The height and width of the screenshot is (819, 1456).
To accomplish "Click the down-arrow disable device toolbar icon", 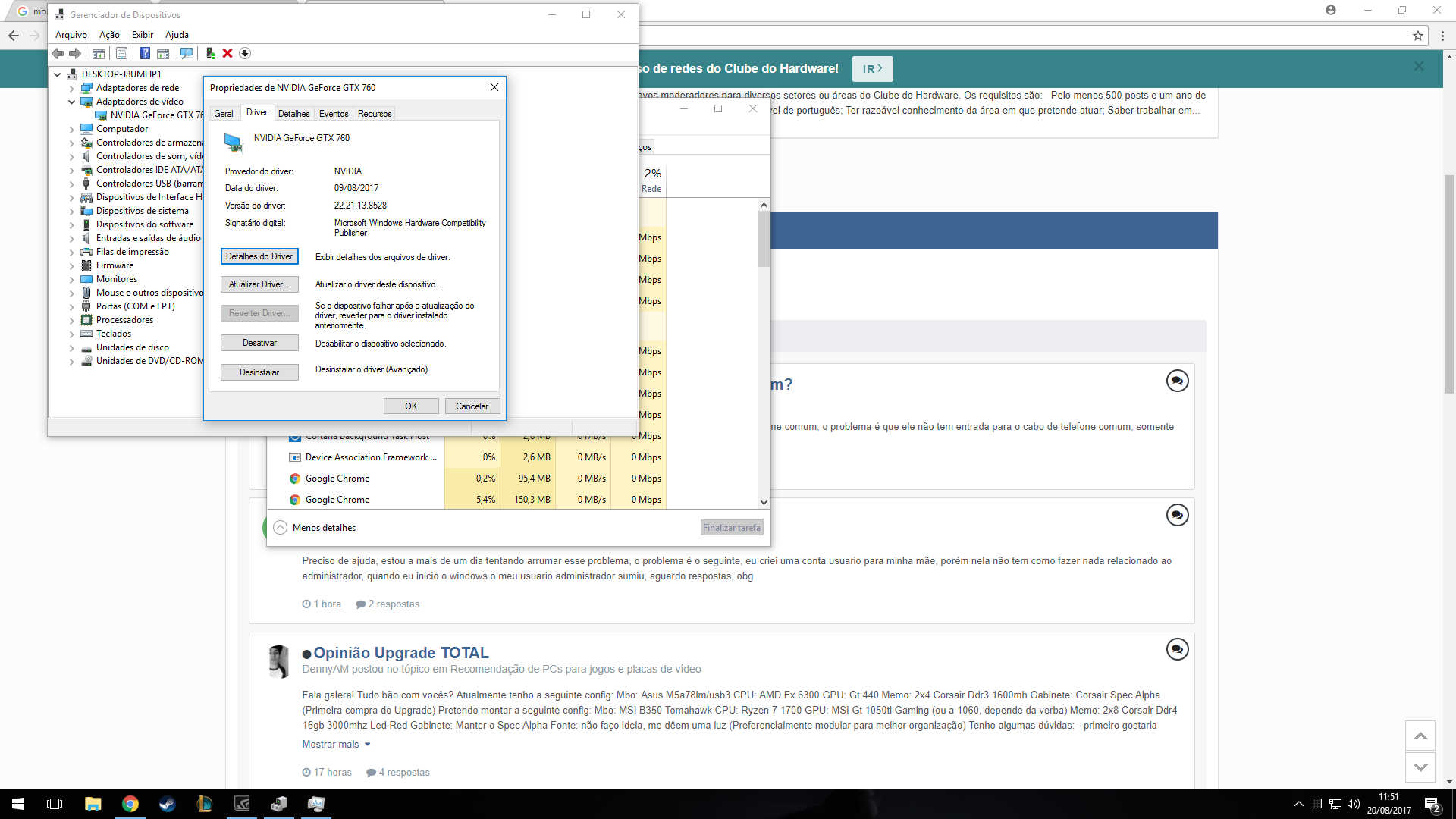I will (245, 53).
